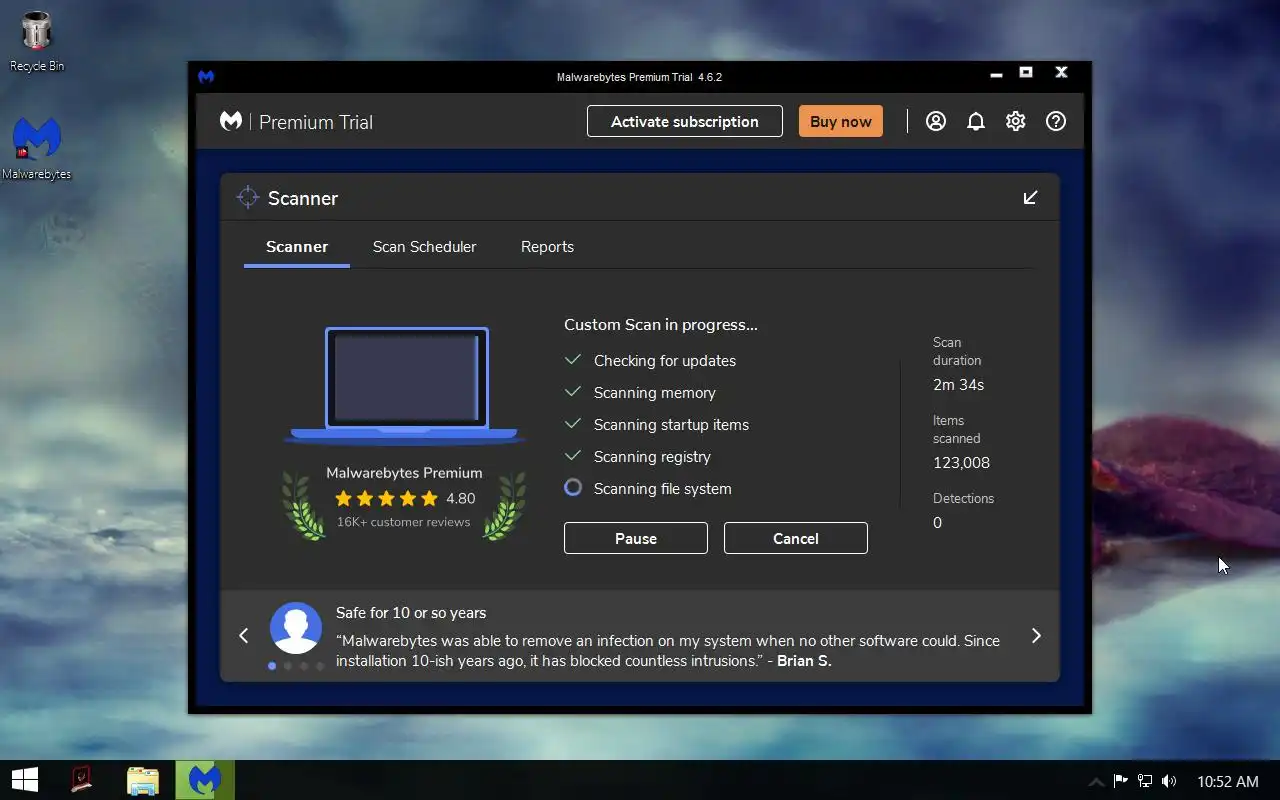Cancel the custom scan
This screenshot has width=1280, height=800.
coord(796,538)
